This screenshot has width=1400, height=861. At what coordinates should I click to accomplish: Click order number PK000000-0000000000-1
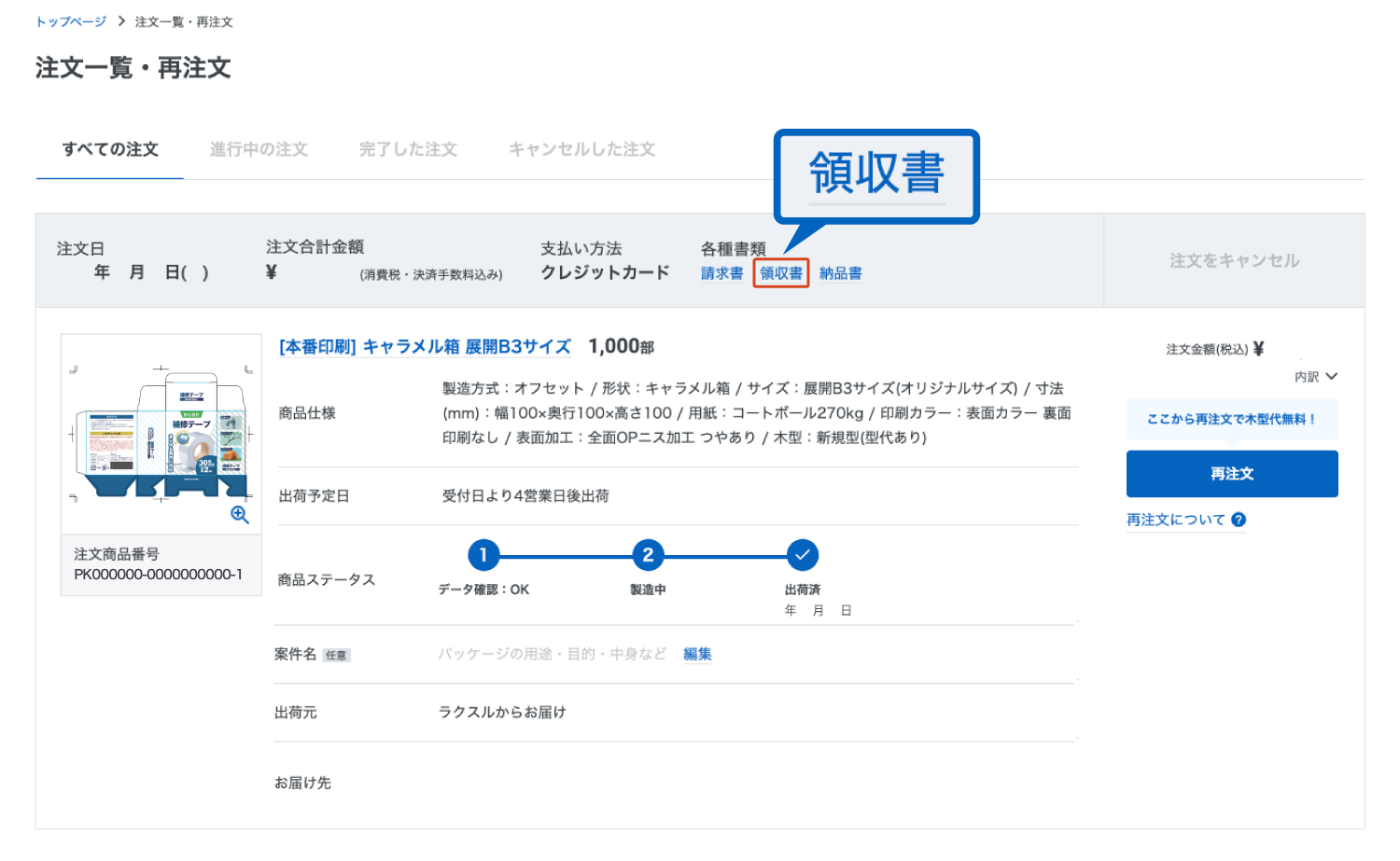tap(158, 575)
